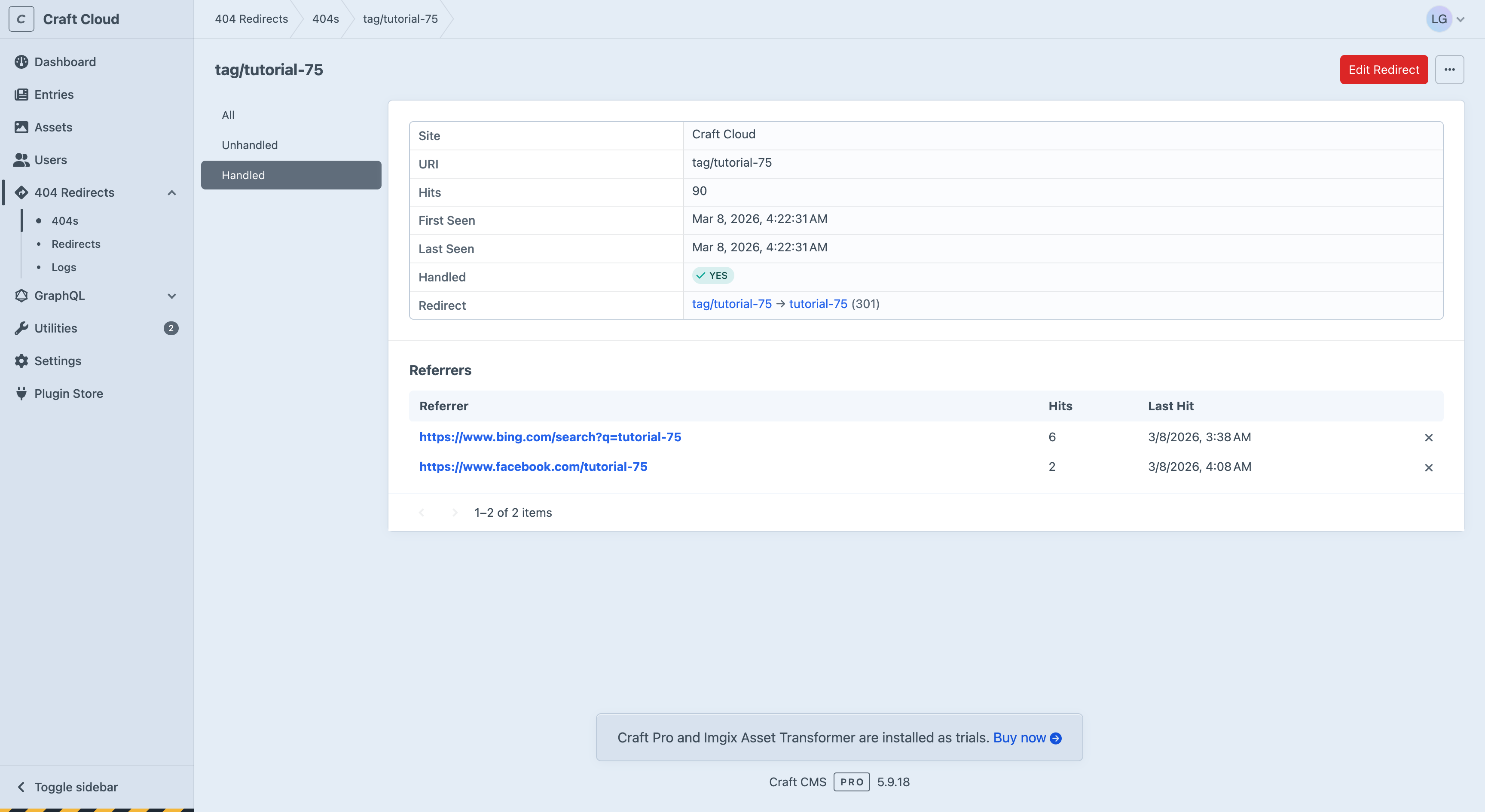Click the '1–2 of 2 items' text
Image resolution: width=1485 pixels, height=812 pixels.
pos(513,513)
